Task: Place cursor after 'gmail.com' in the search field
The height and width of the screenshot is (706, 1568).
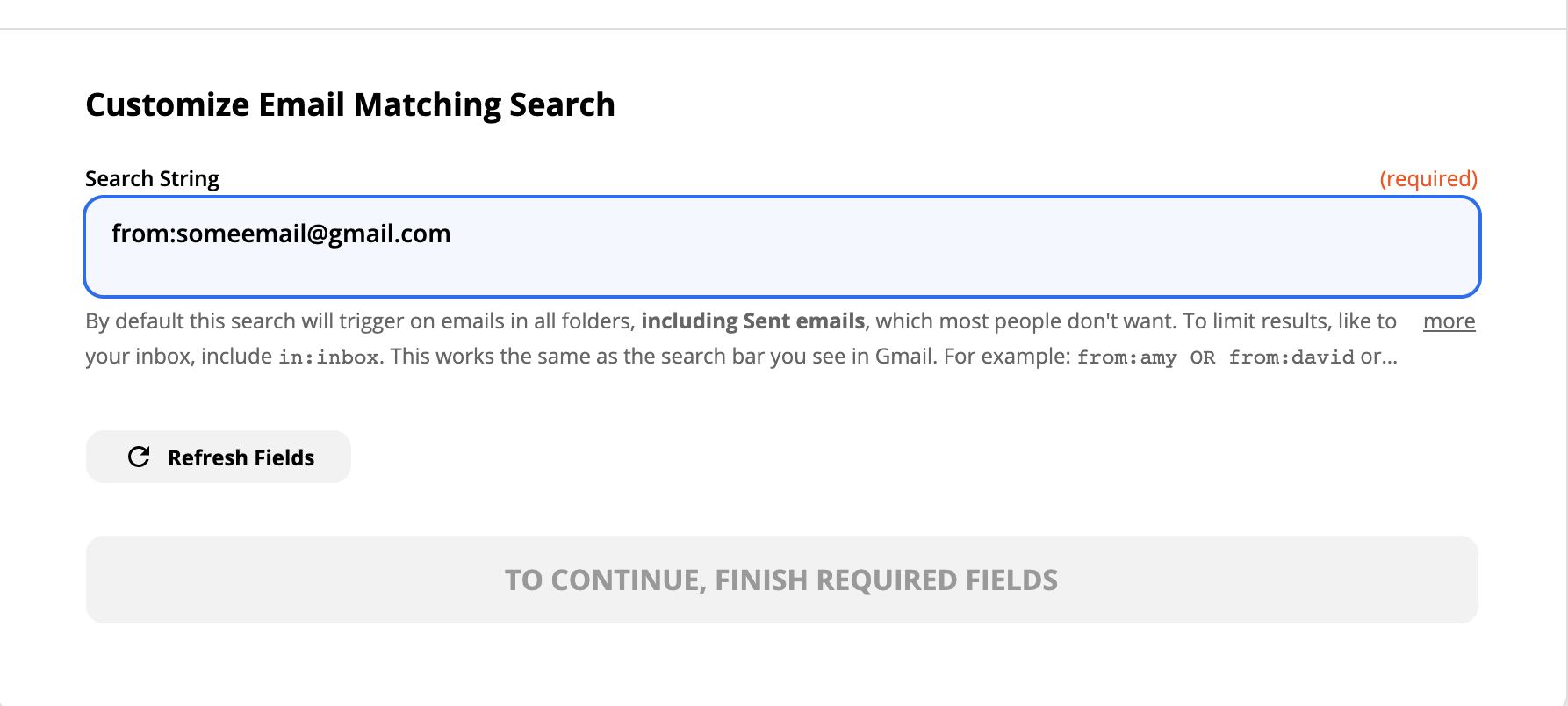Action: coord(452,234)
